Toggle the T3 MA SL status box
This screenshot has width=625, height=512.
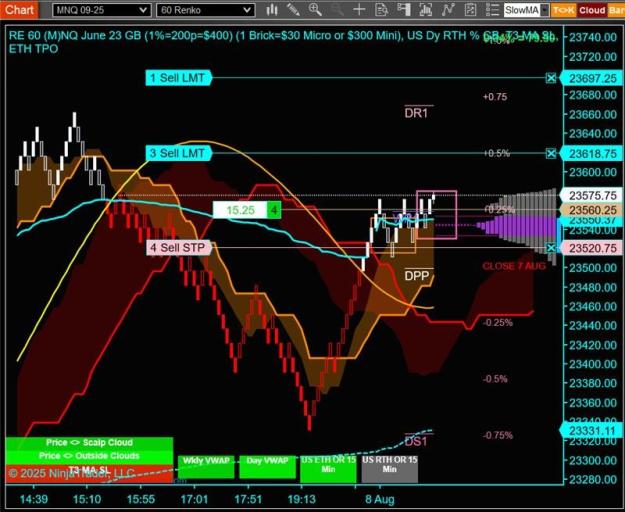coord(89,473)
